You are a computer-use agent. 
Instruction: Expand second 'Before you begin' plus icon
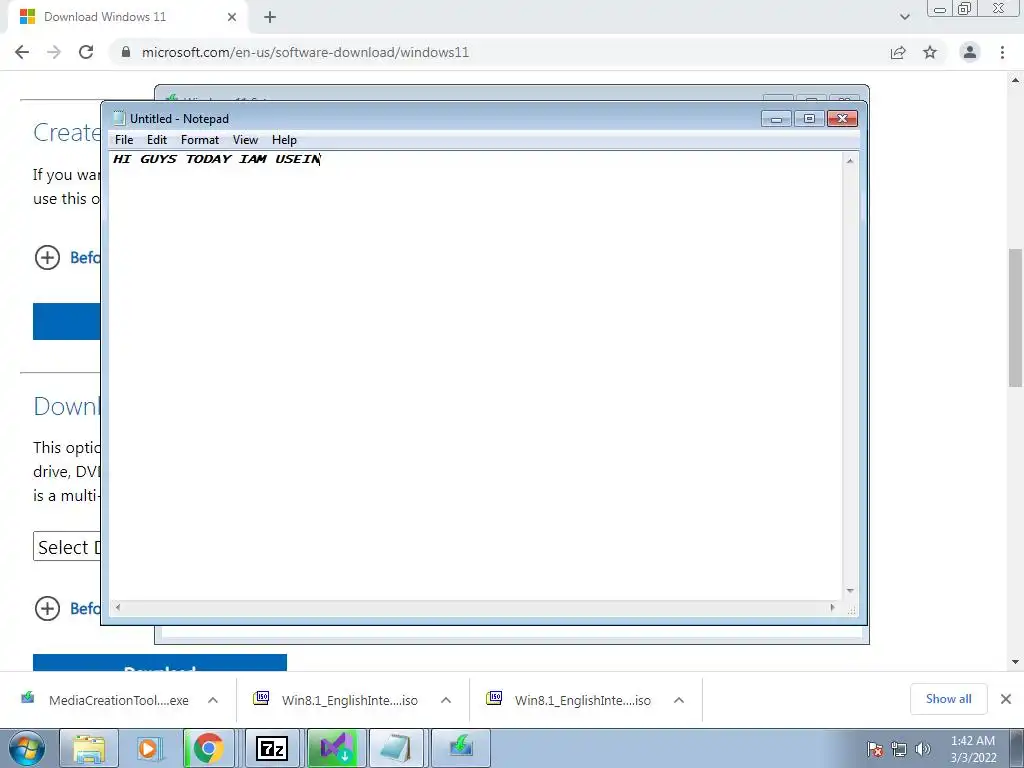point(47,608)
